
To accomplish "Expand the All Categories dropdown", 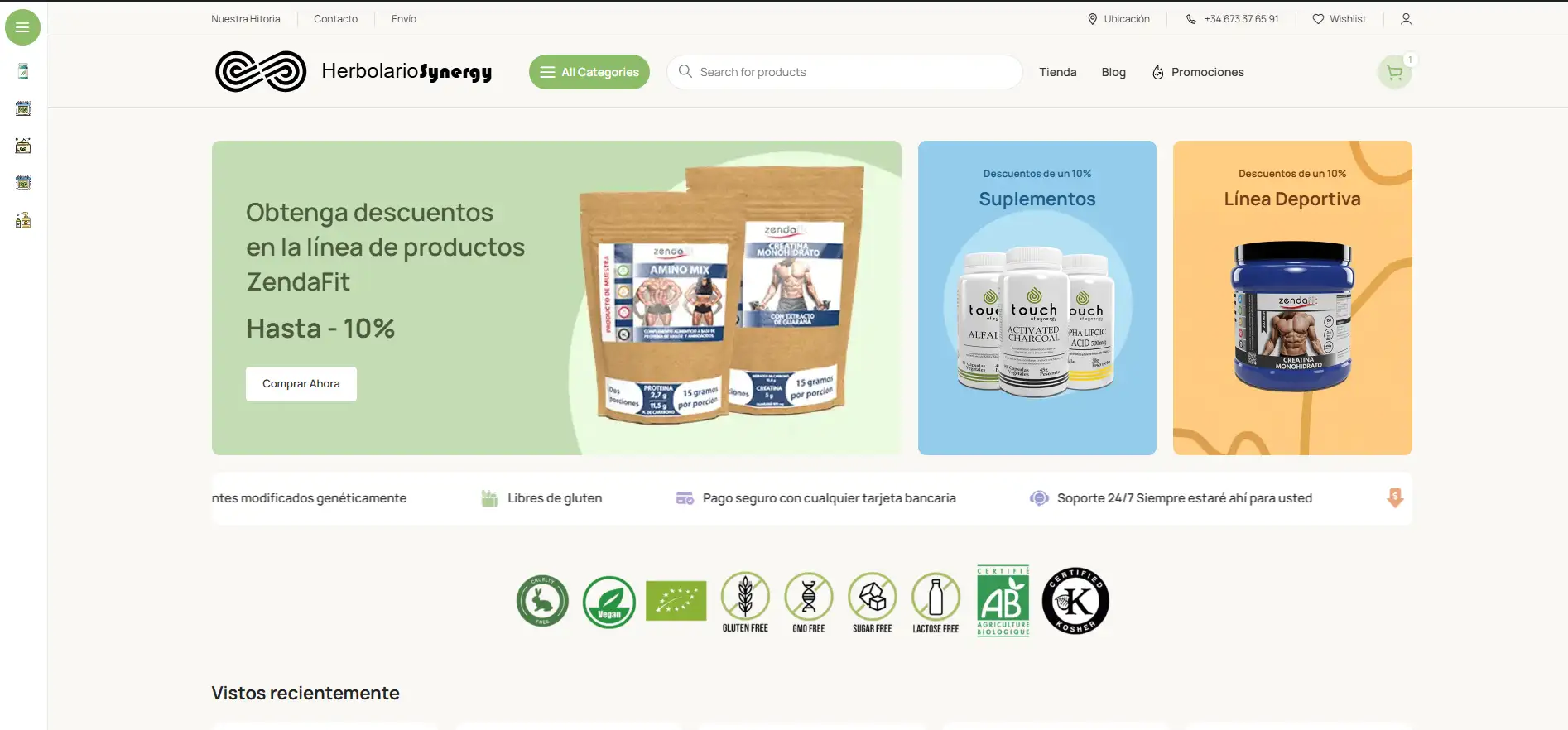I will pyautogui.click(x=589, y=72).
